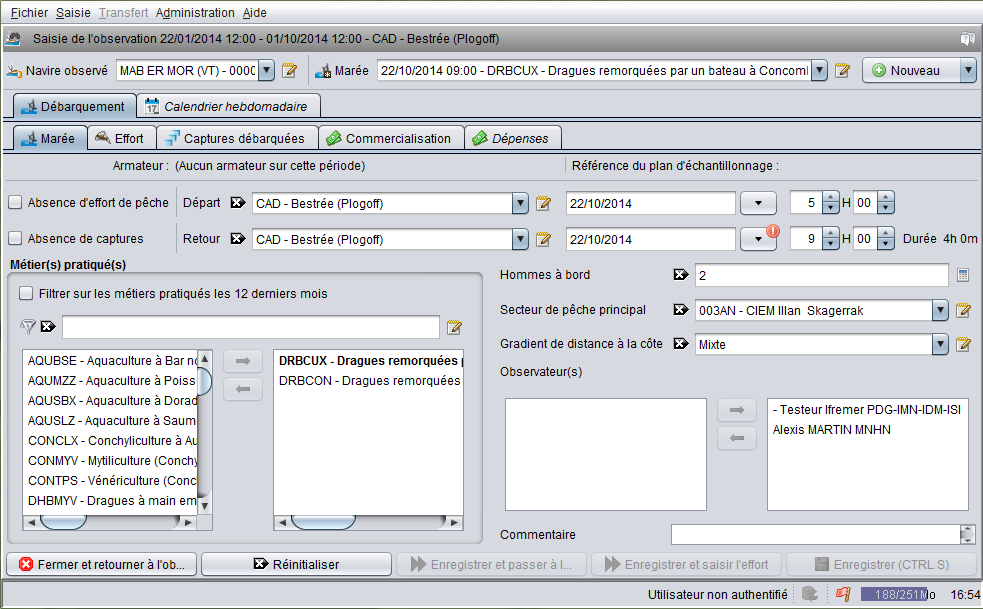Click the Commentaire text field
The height and width of the screenshot is (609, 983).
coord(814,534)
